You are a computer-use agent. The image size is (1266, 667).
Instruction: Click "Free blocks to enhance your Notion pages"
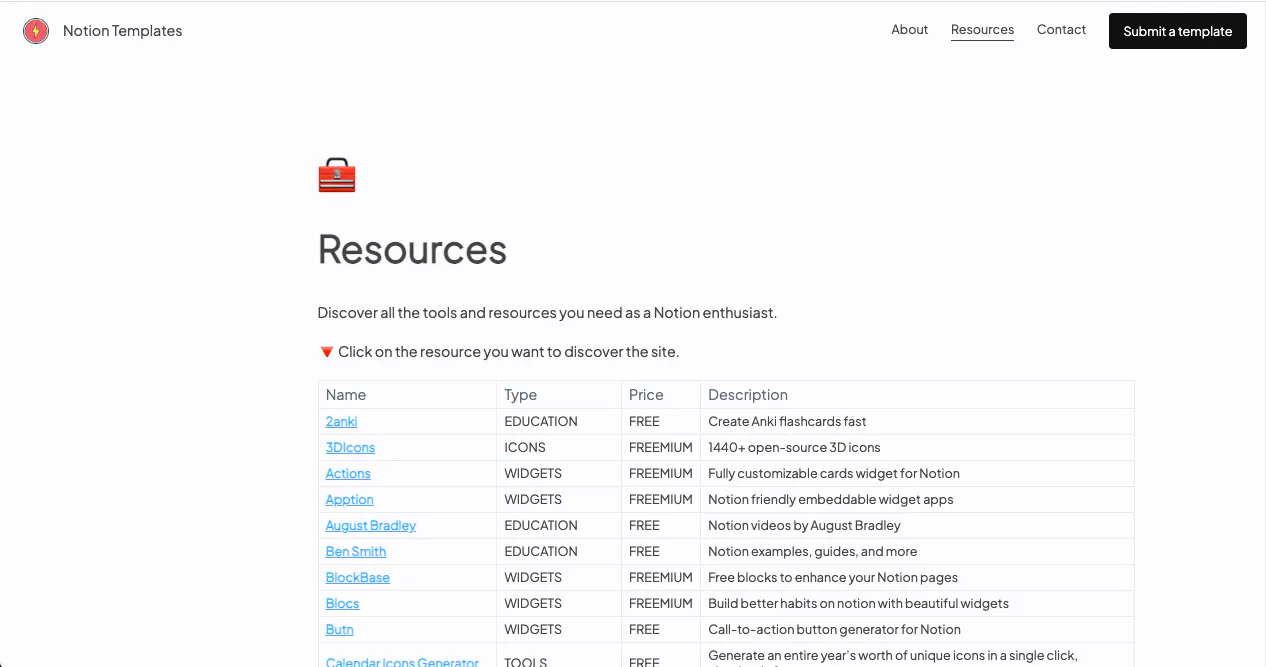[833, 577]
